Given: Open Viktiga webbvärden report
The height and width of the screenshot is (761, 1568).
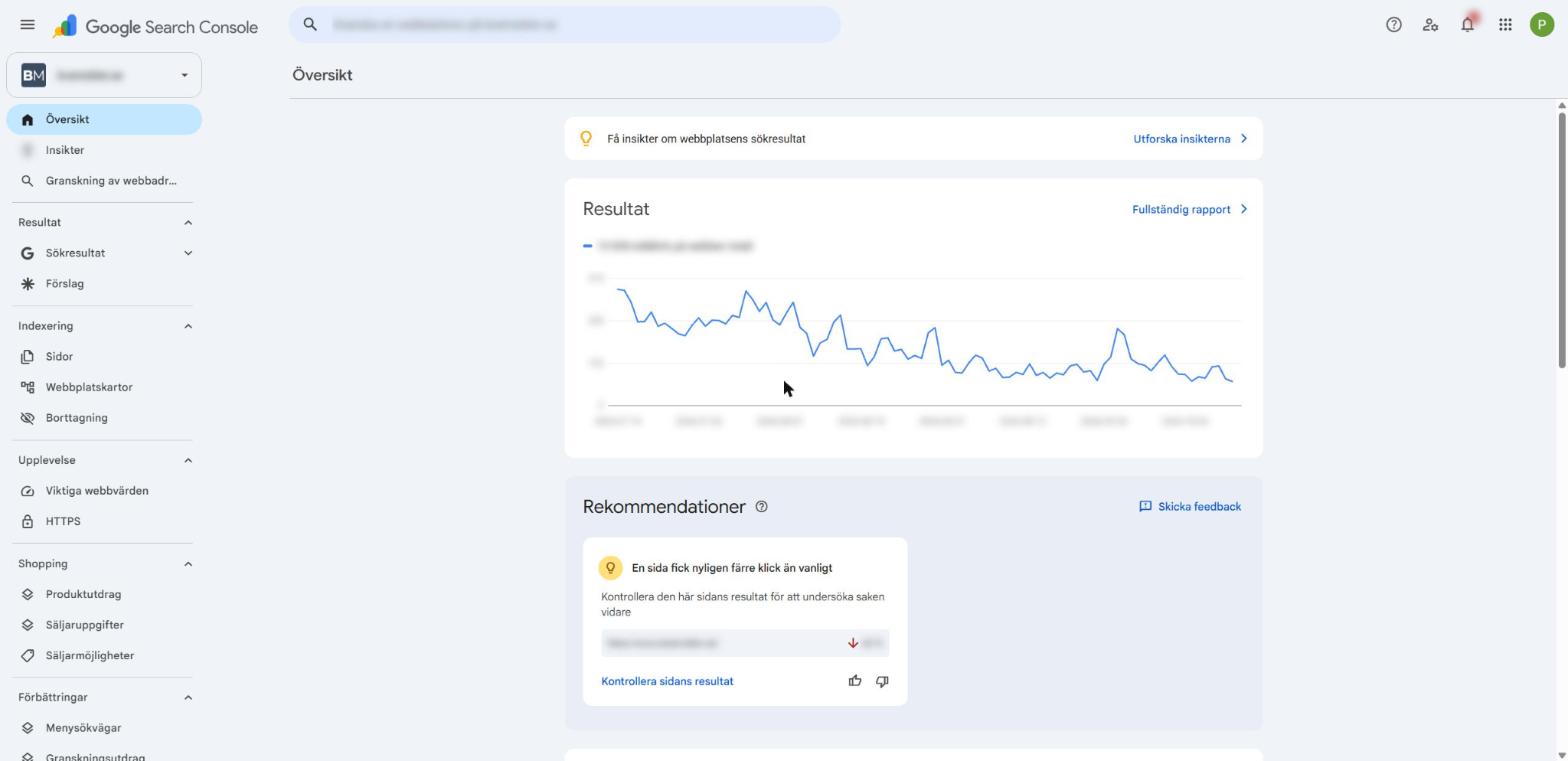Looking at the screenshot, I should [104, 491].
